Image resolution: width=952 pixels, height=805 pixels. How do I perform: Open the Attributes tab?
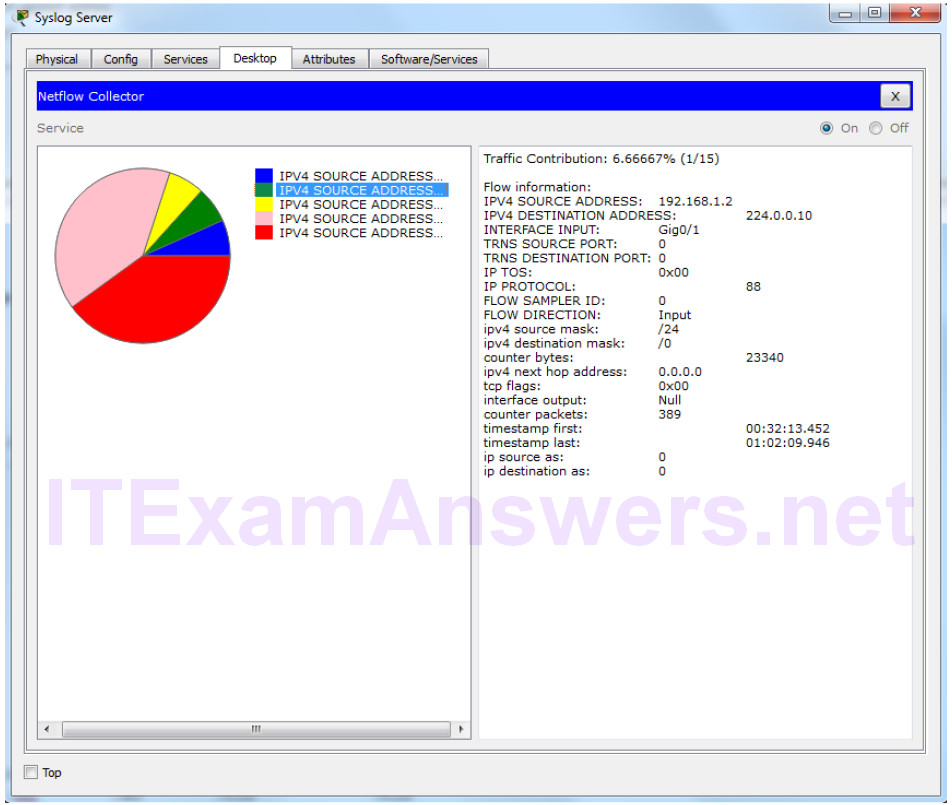(x=329, y=59)
